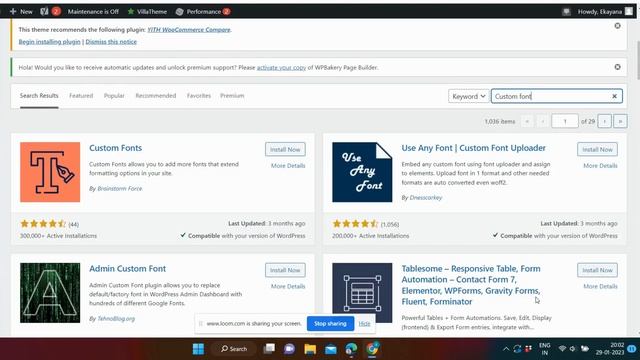Click Stop sharing in Loom bar

point(330,324)
